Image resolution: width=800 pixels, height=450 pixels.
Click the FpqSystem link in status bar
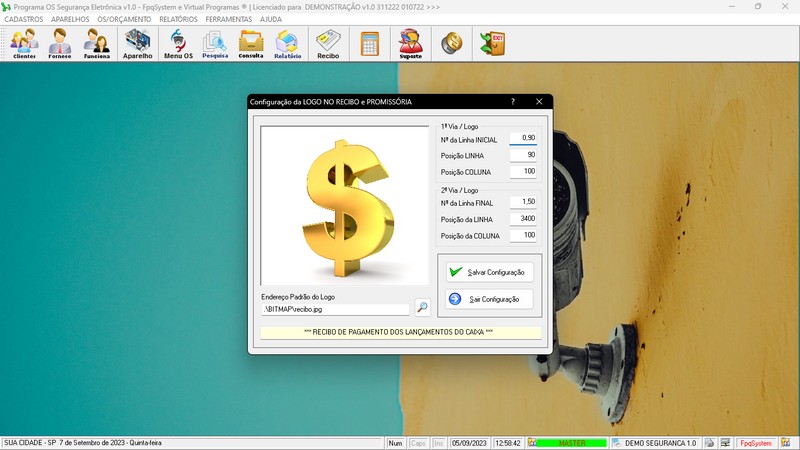tap(756, 443)
